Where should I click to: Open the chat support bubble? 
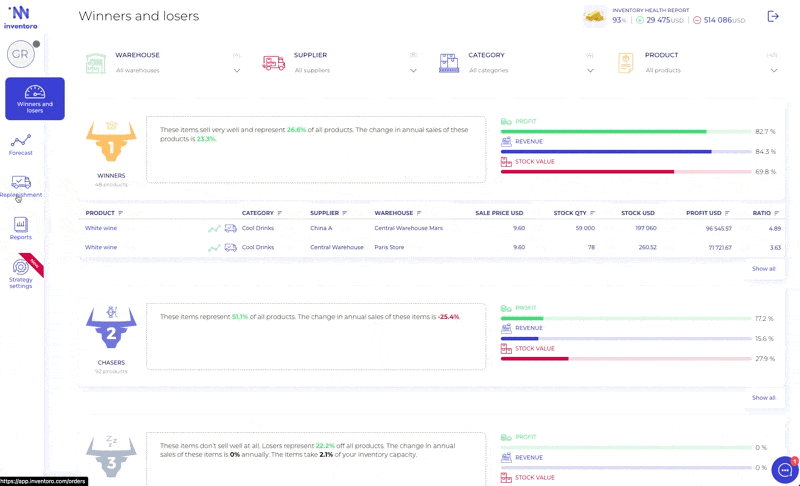click(x=785, y=470)
